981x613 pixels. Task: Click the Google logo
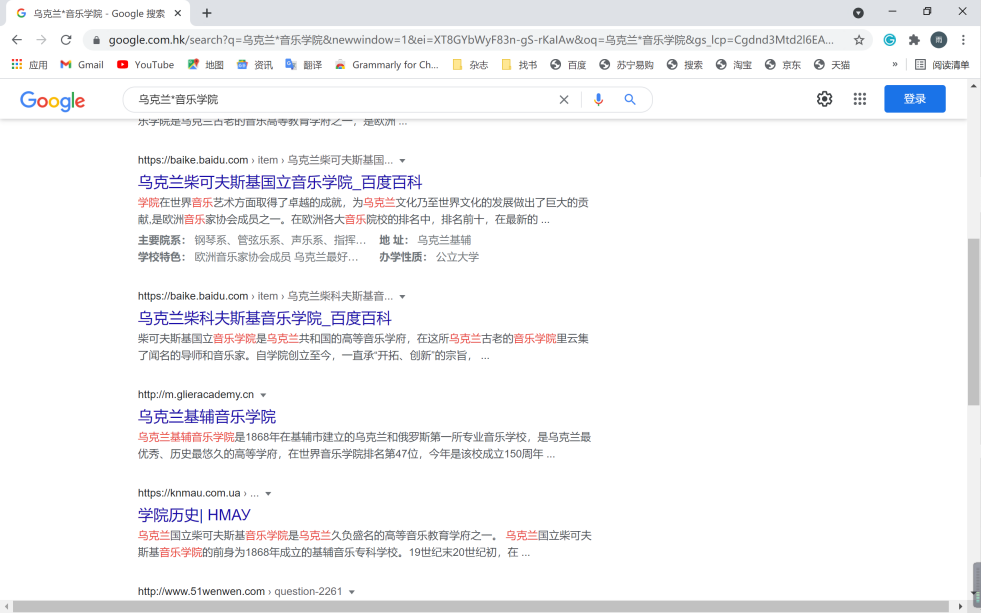coord(53,100)
